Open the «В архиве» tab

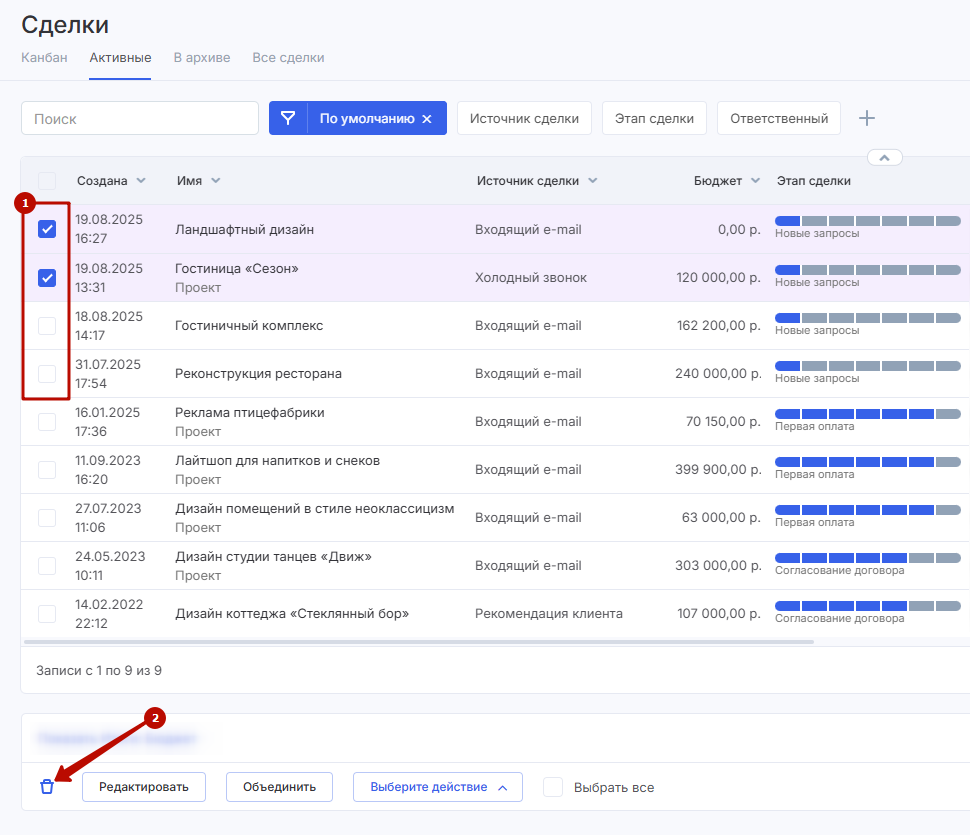[202, 58]
